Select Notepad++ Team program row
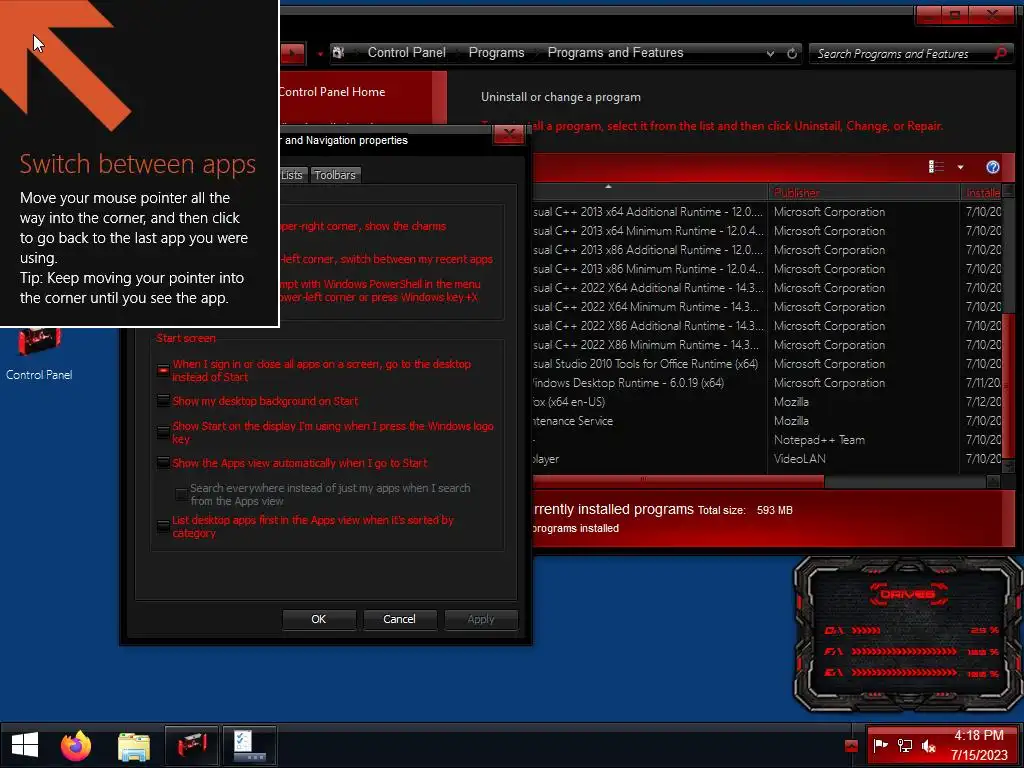Image resolution: width=1024 pixels, height=768 pixels. click(766, 440)
